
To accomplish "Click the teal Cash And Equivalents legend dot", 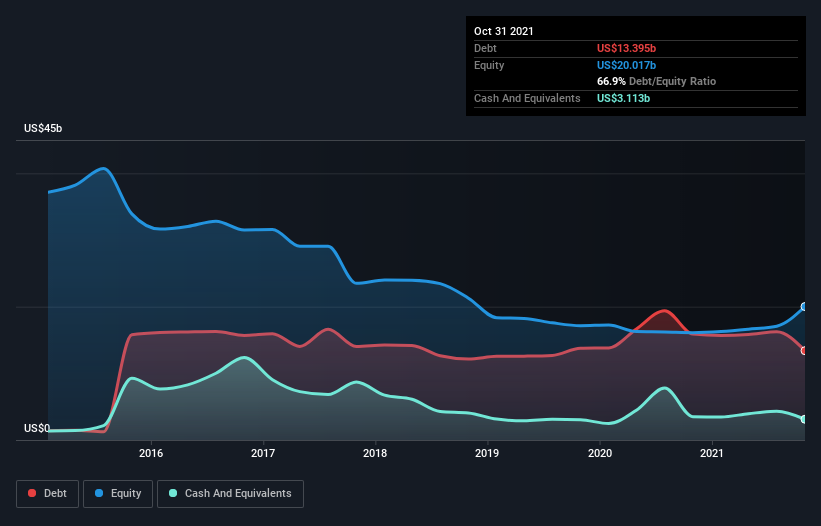I will coord(173,493).
